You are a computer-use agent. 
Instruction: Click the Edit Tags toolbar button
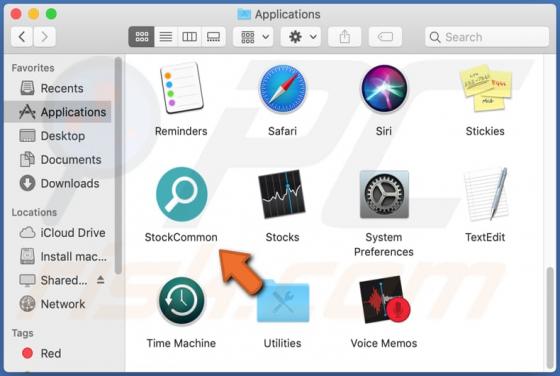pos(385,37)
